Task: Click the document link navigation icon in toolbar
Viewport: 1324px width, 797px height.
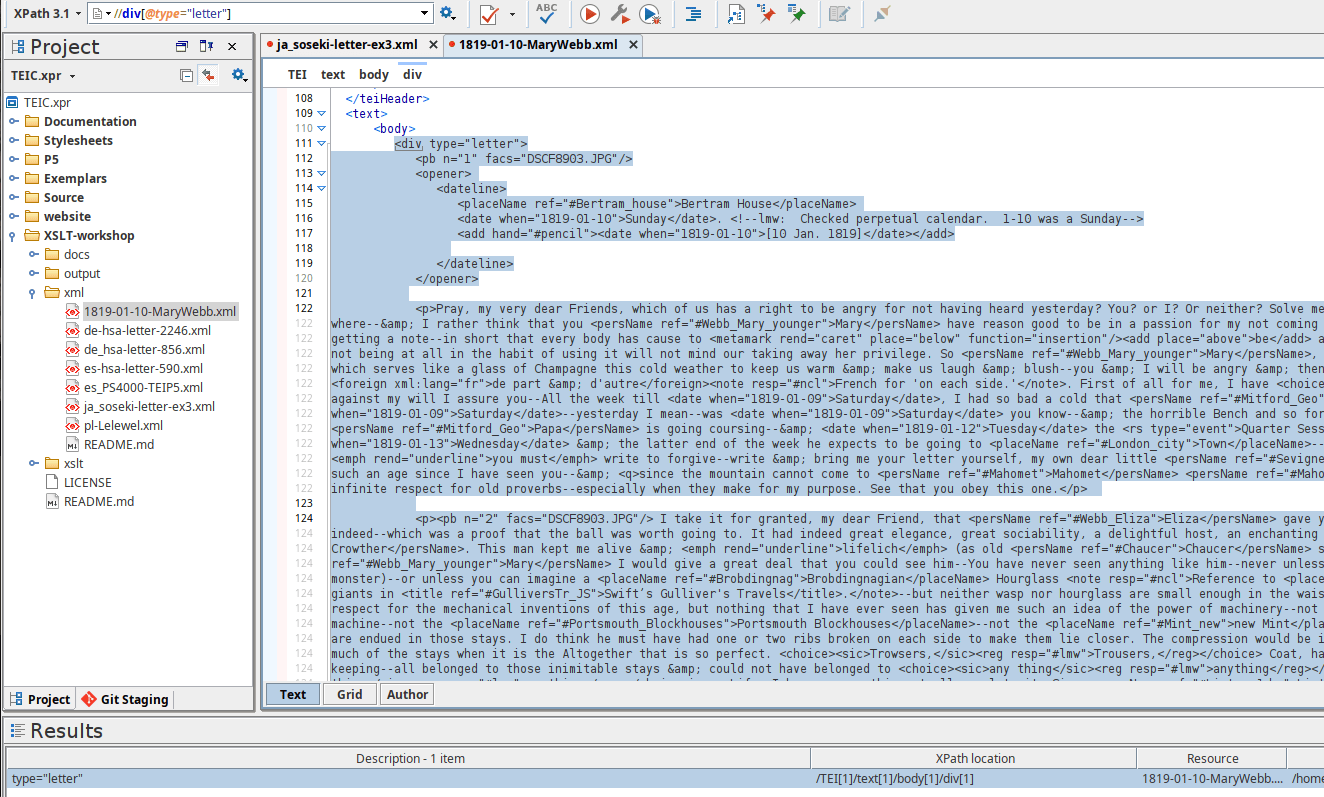Action: (x=736, y=14)
